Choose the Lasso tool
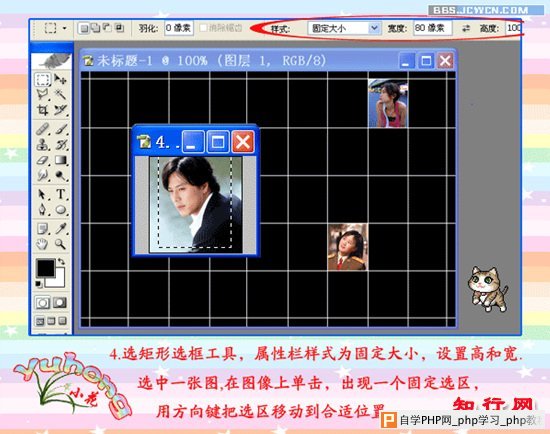 tap(43, 94)
